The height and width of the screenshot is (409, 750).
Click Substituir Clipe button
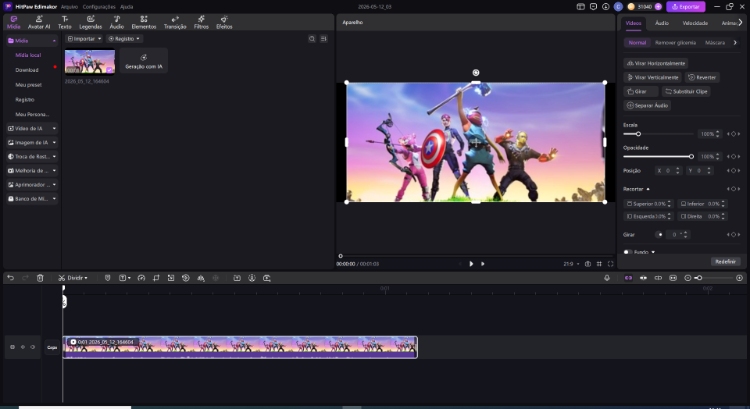click(x=686, y=91)
